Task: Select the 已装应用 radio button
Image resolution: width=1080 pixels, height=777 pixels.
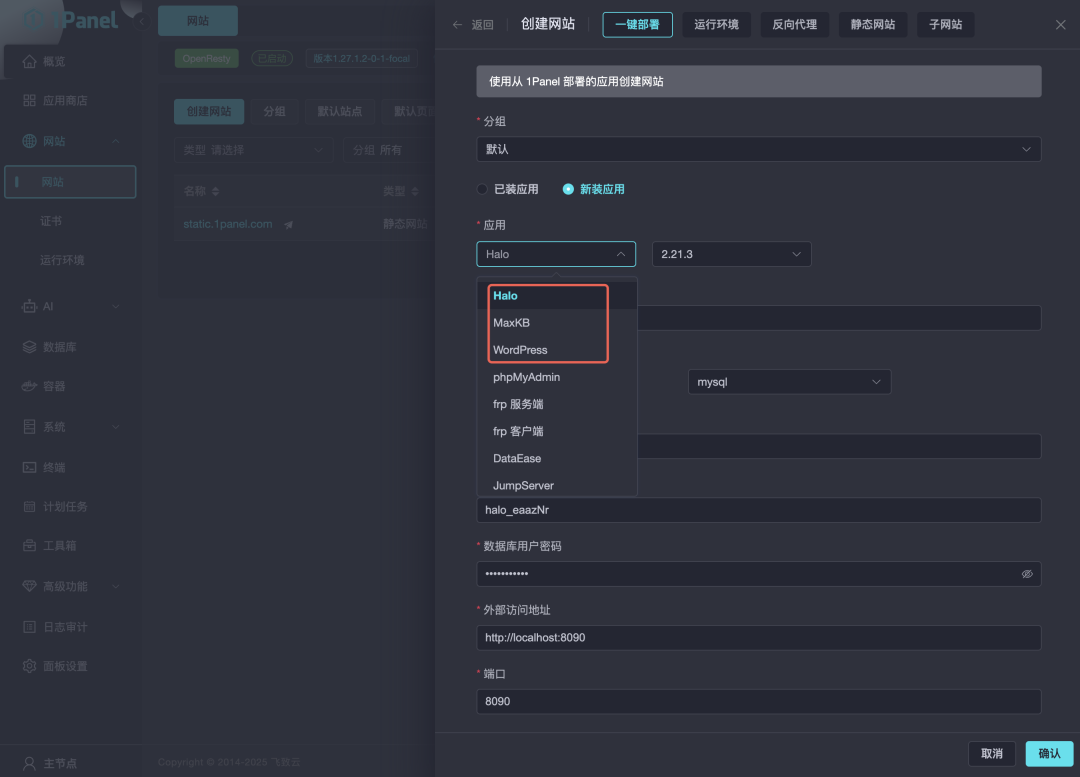Action: click(x=483, y=189)
